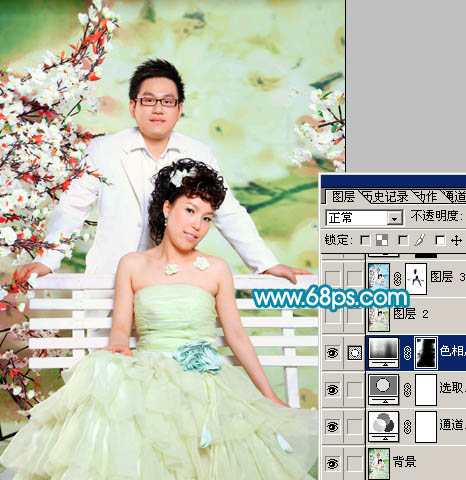Select the 背景 layer name
The height and width of the screenshot is (480, 466).
coord(404,462)
